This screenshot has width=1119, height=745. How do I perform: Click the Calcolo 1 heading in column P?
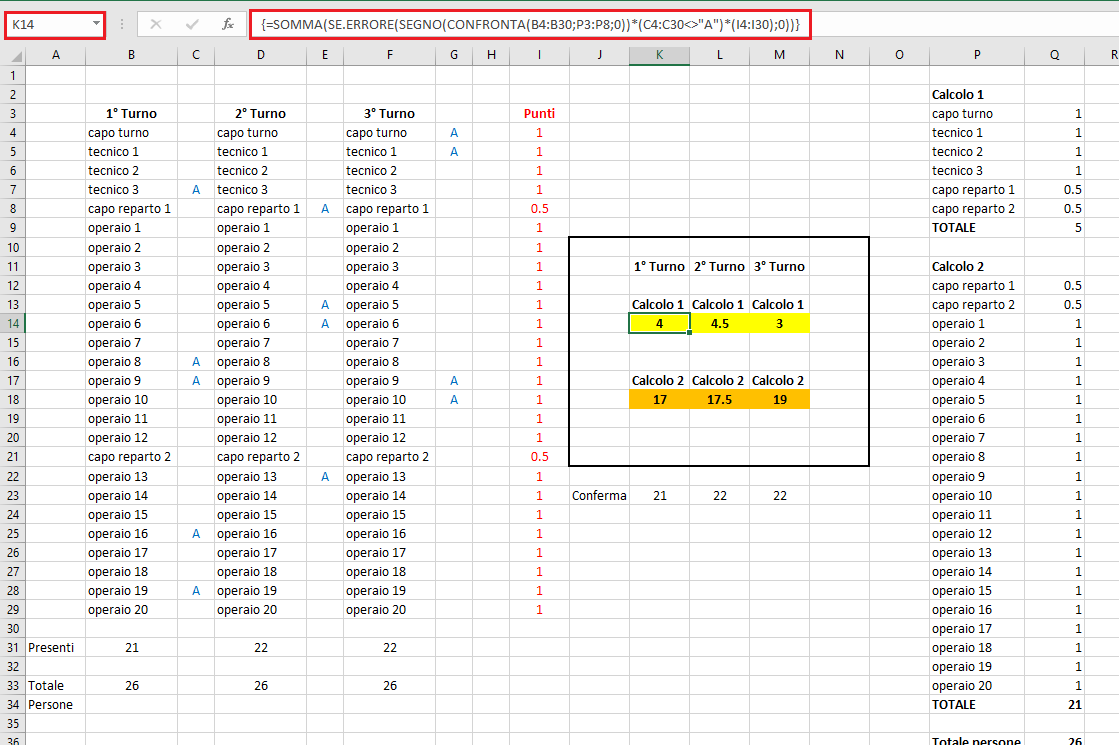958,94
